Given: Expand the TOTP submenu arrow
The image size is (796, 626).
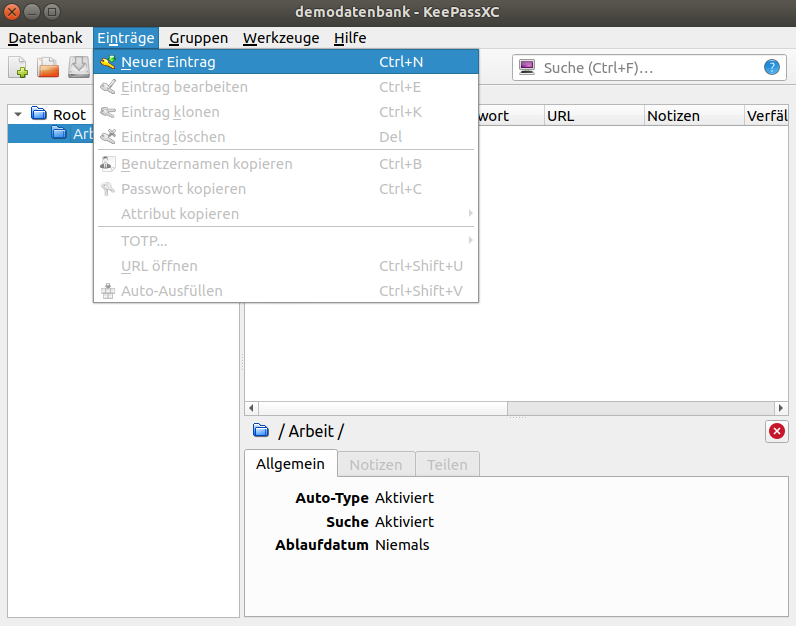Looking at the screenshot, I should 470,240.
